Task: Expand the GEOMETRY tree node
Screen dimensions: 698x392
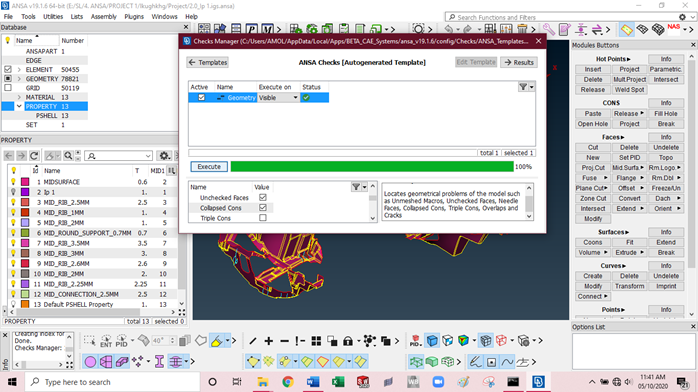Action: (x=19, y=79)
